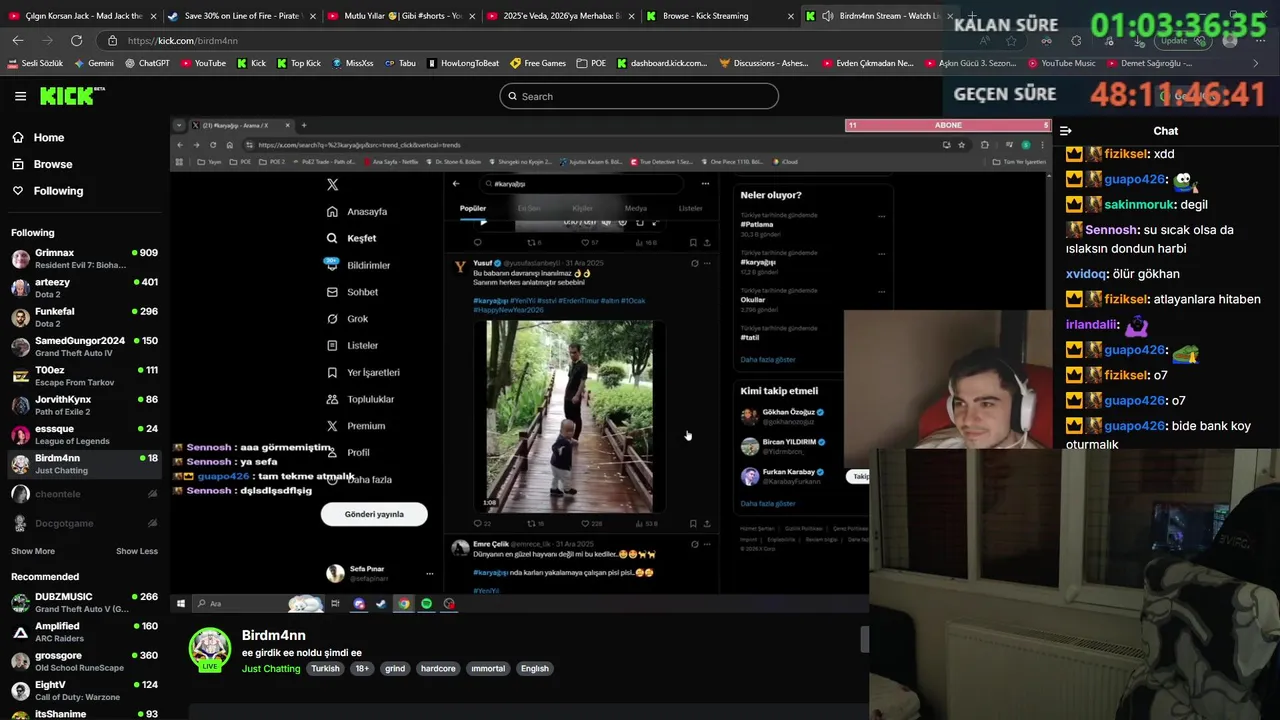The image size is (1280, 720).
Task: Click the 18+ tag
Action: pos(362,669)
